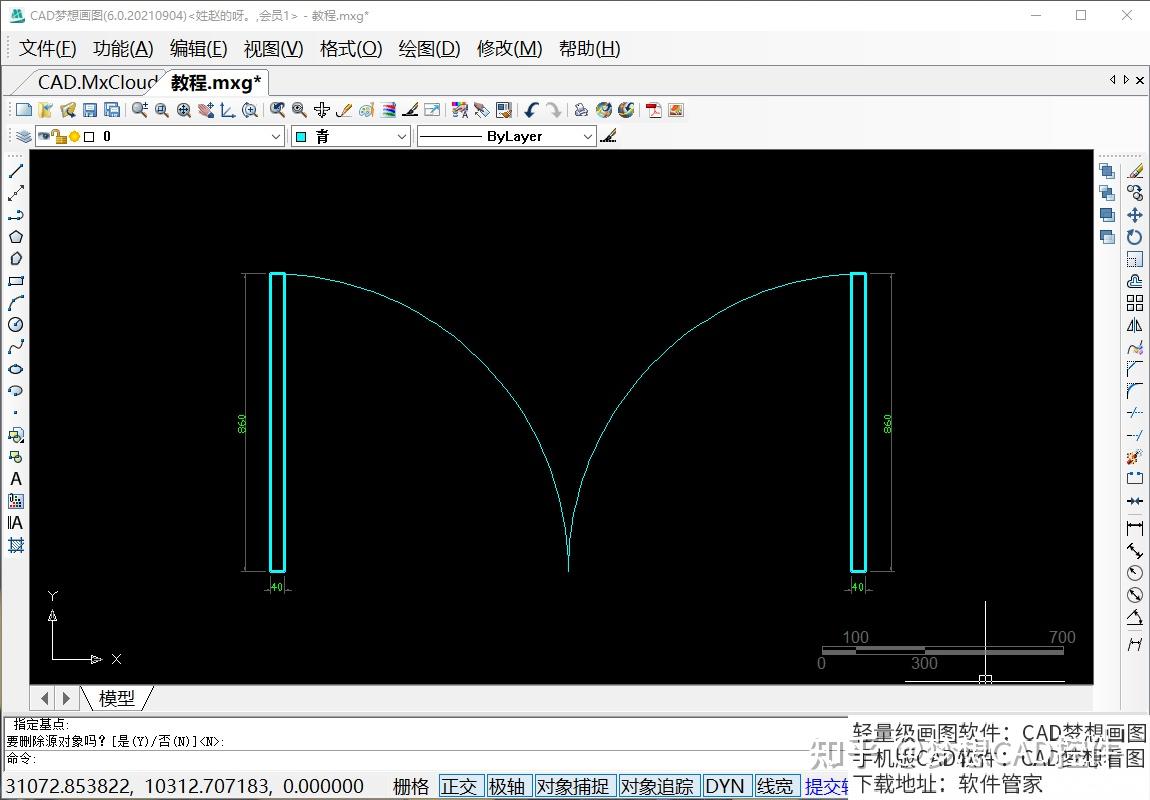Open the 编辑(E) menu
1150x800 pixels.
[x=199, y=48]
